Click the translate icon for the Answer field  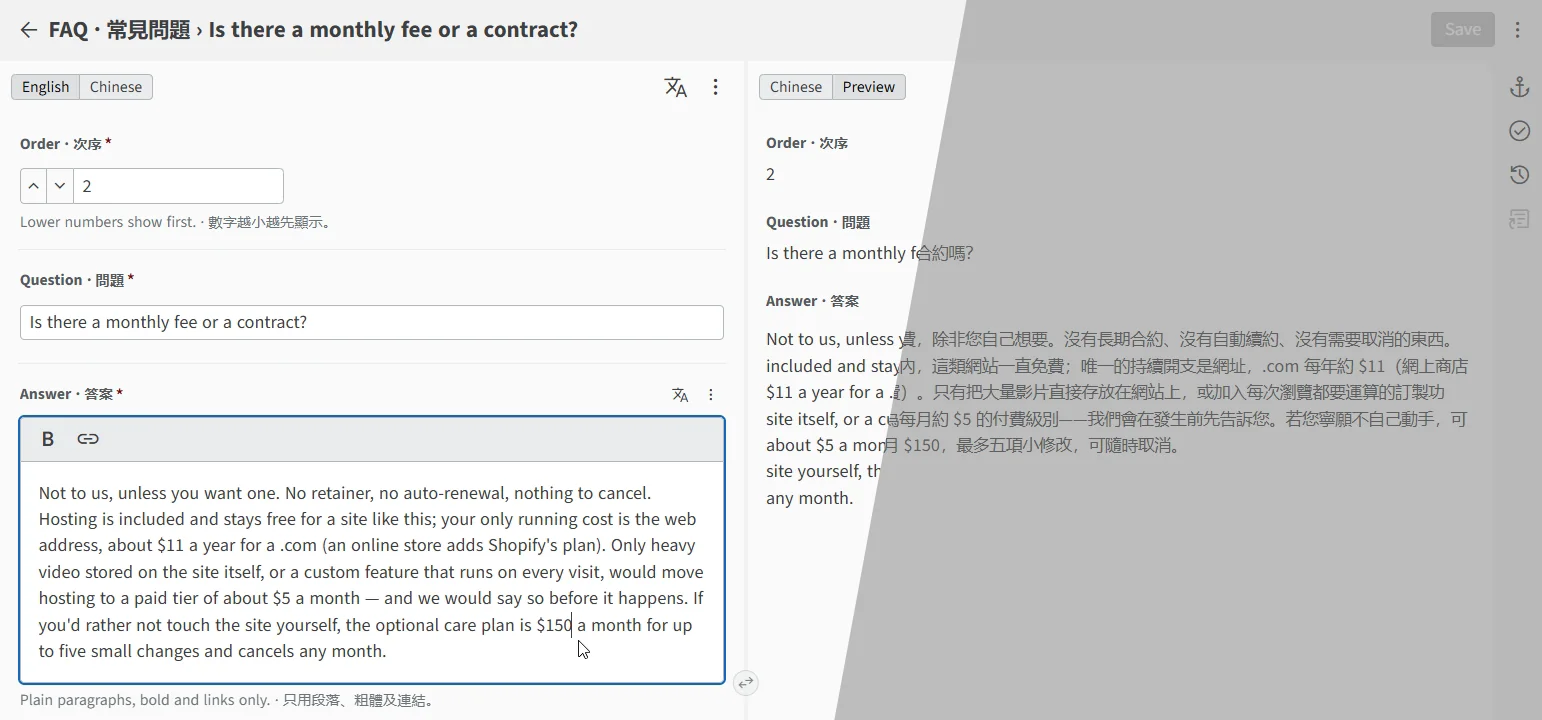[681, 395]
